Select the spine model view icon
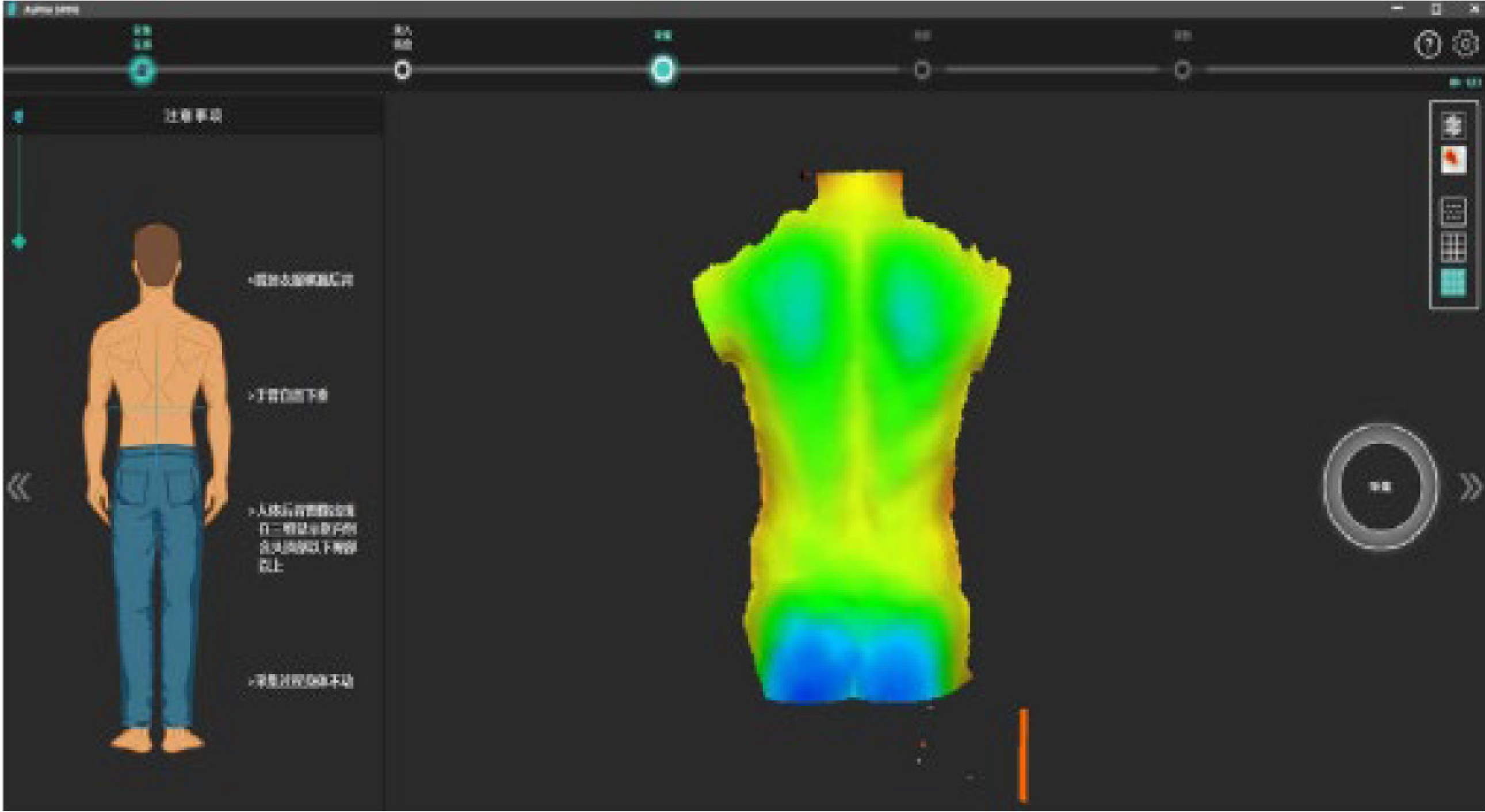Viewport: 1485px width, 812px height. click(x=1453, y=125)
